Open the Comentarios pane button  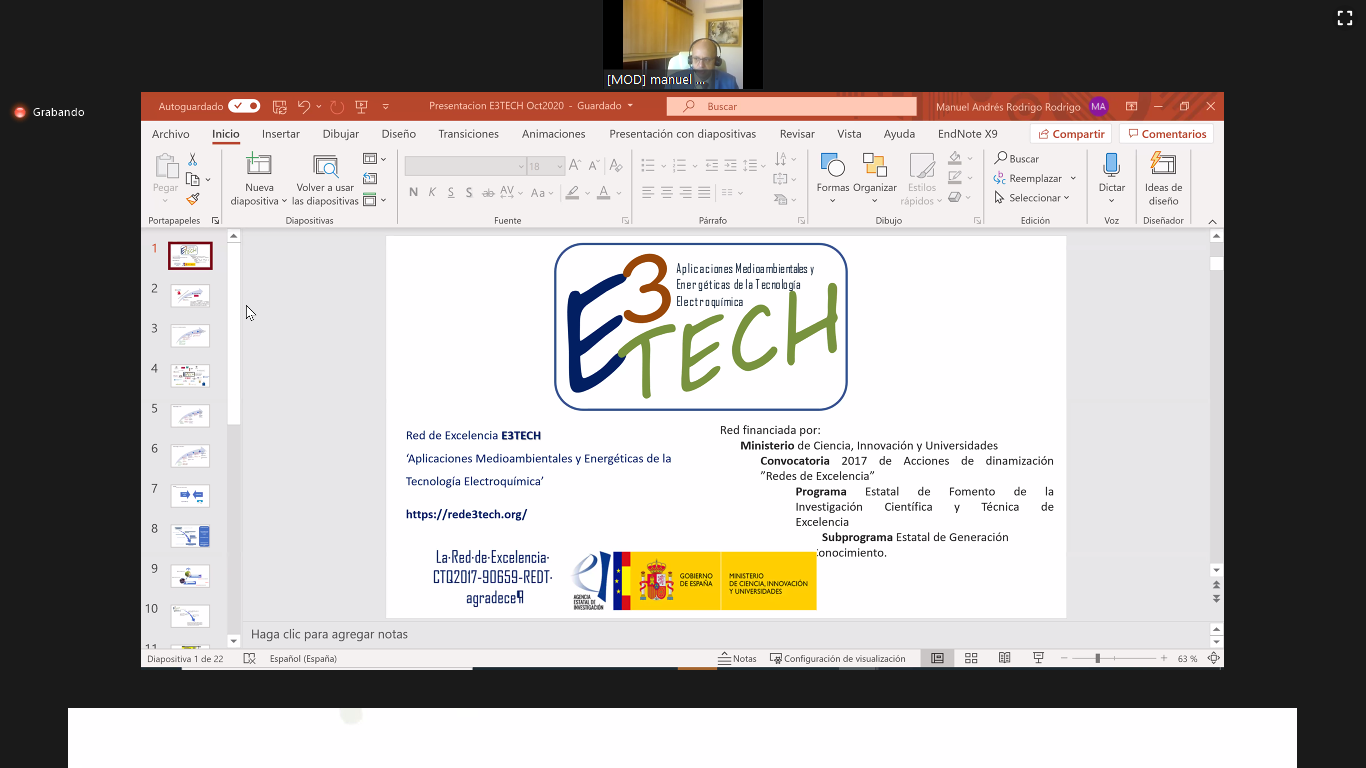(1166, 134)
